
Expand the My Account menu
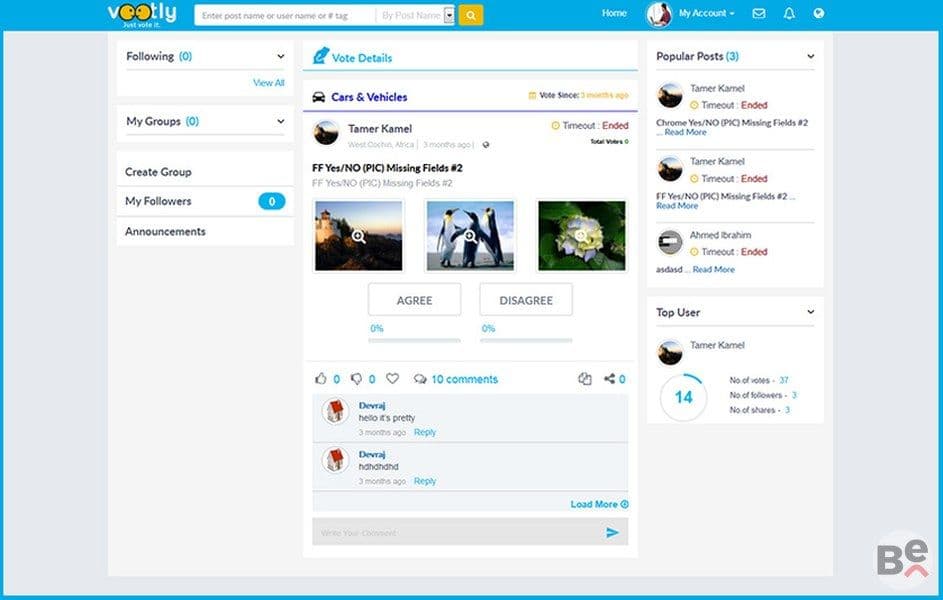pyautogui.click(x=706, y=13)
